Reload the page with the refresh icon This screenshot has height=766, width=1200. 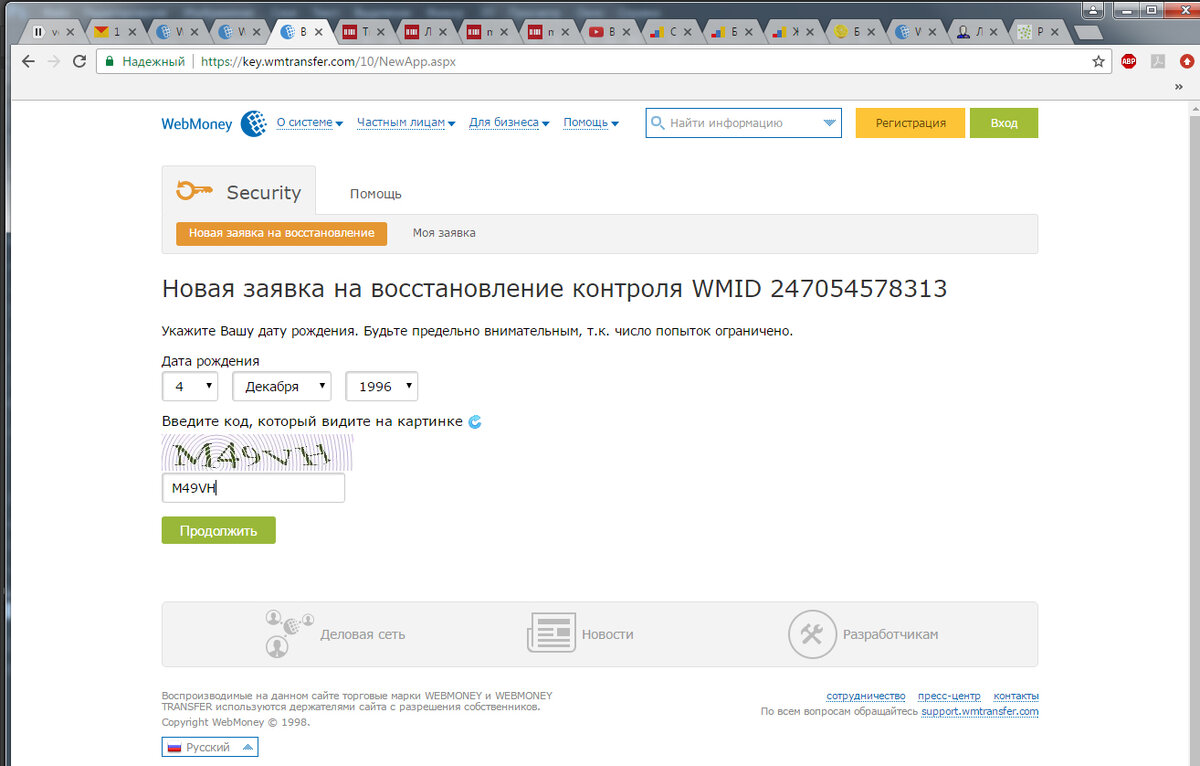click(x=80, y=61)
